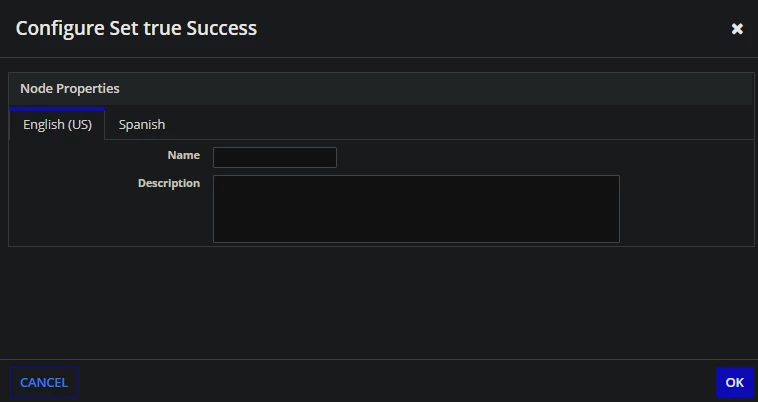Save node settings with blue OK button

click(734, 383)
